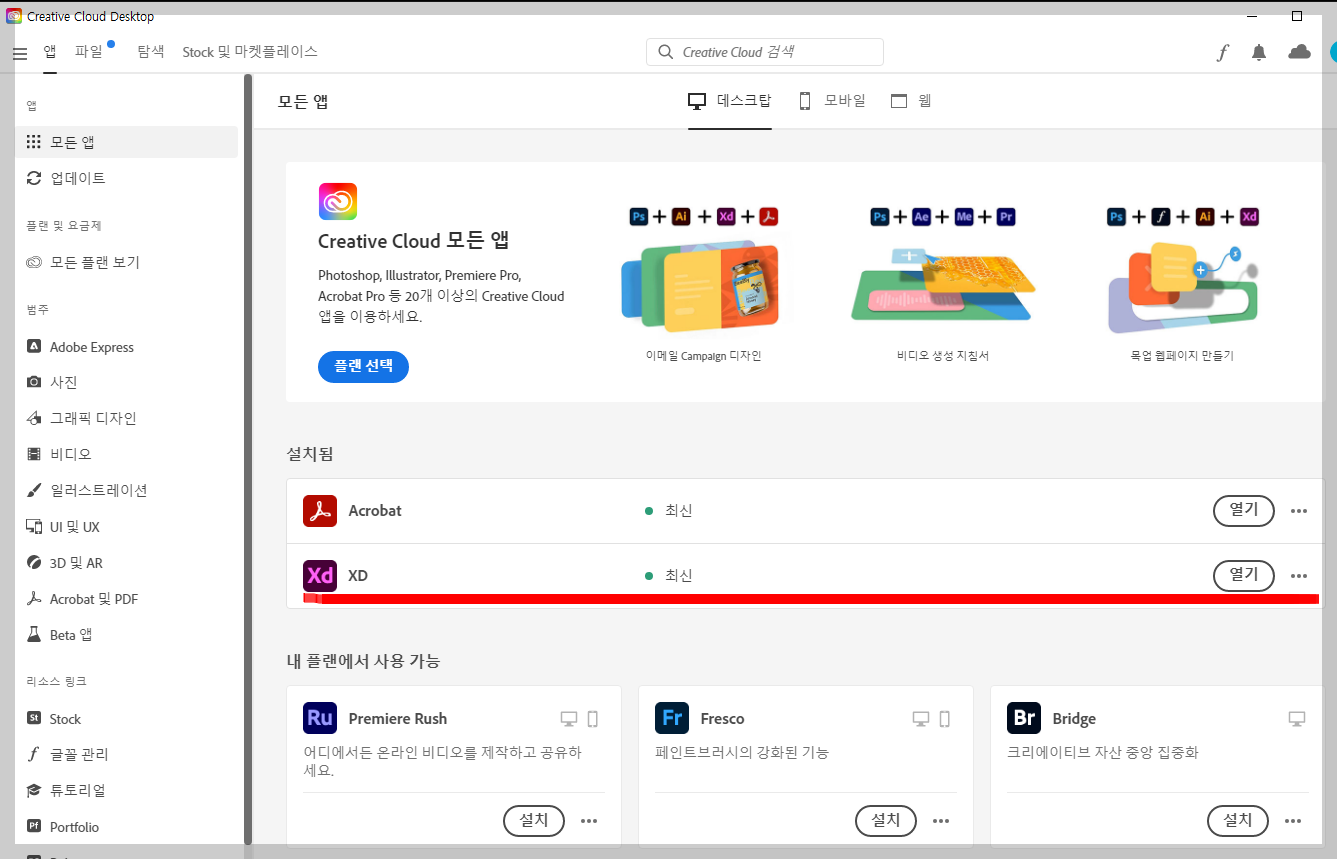
Task: Open the 파일 menu
Action: tap(89, 51)
